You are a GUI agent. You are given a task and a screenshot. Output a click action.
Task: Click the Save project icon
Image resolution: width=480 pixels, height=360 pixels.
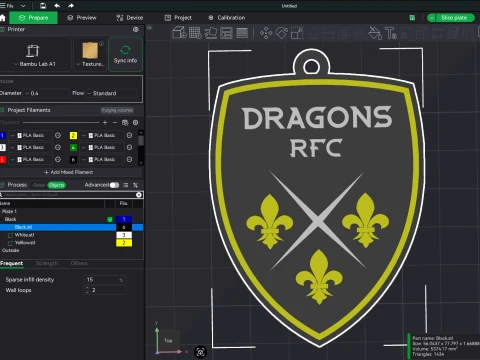pyautogui.click(x=43, y=6)
